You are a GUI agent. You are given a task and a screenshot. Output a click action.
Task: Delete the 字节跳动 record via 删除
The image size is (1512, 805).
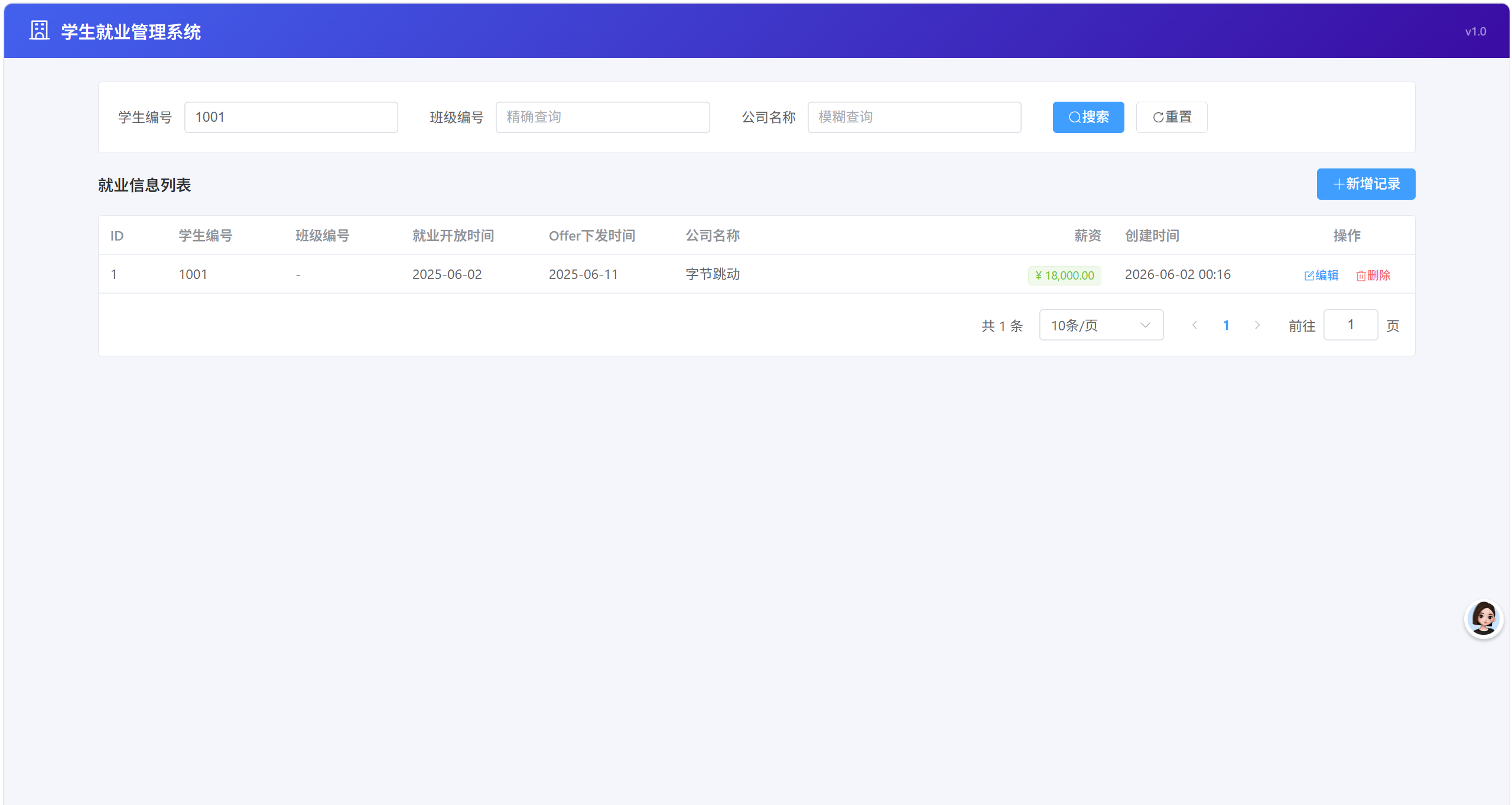coord(1373,275)
